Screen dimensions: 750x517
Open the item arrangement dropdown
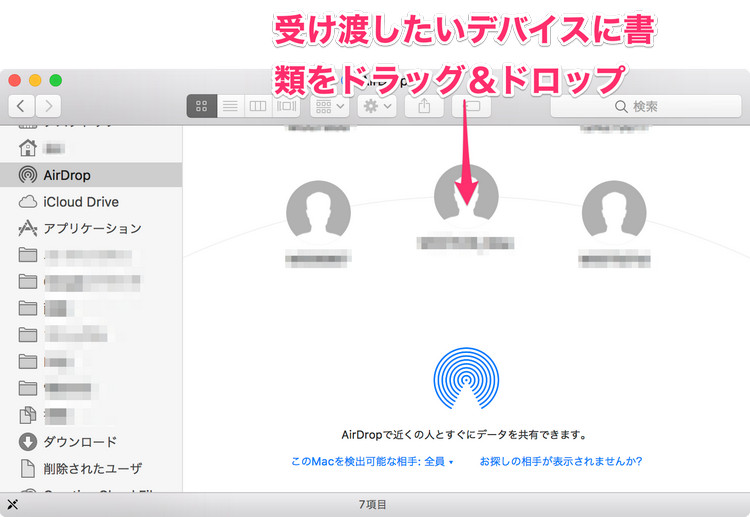point(330,106)
